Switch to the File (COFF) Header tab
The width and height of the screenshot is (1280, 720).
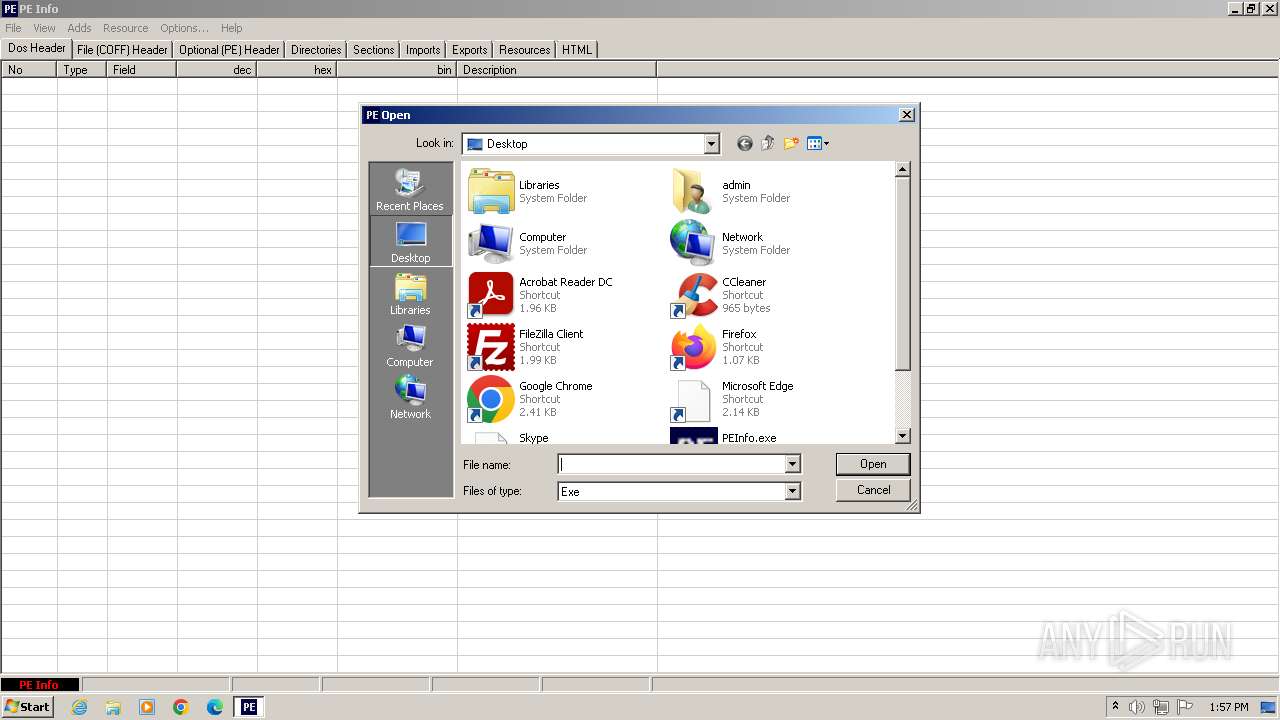click(122, 50)
